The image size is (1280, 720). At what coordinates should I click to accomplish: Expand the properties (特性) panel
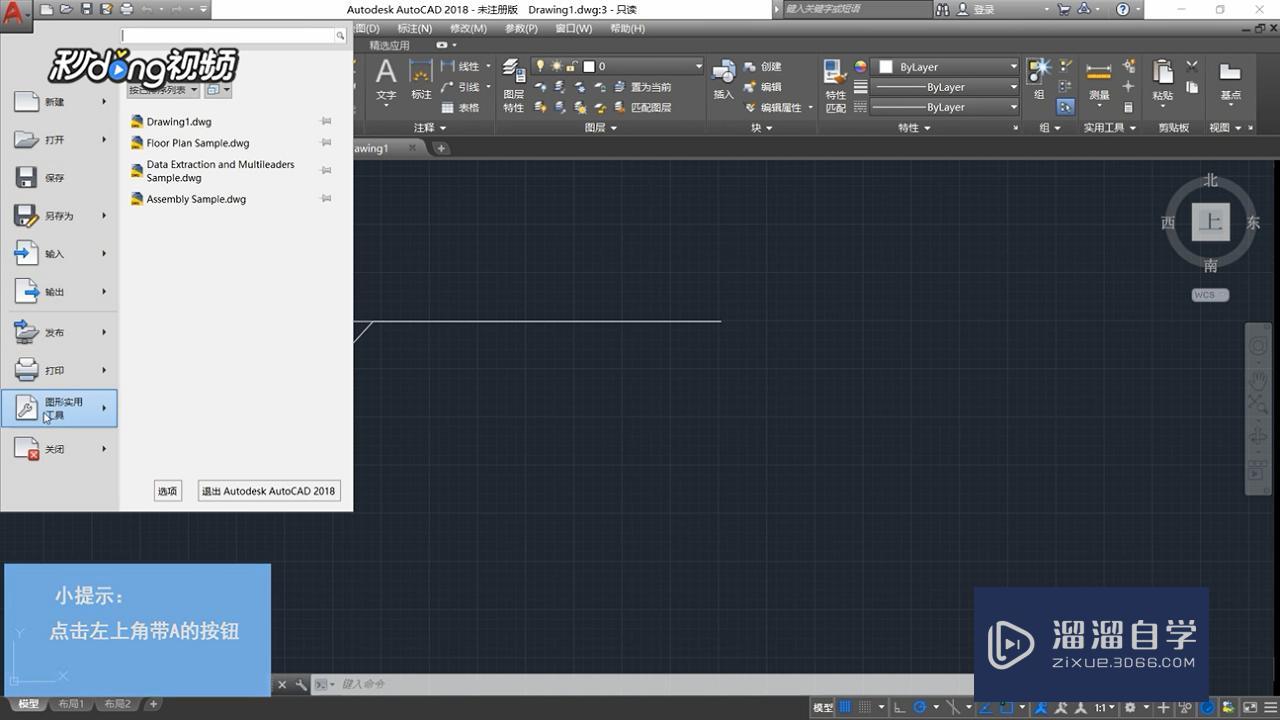coord(914,128)
